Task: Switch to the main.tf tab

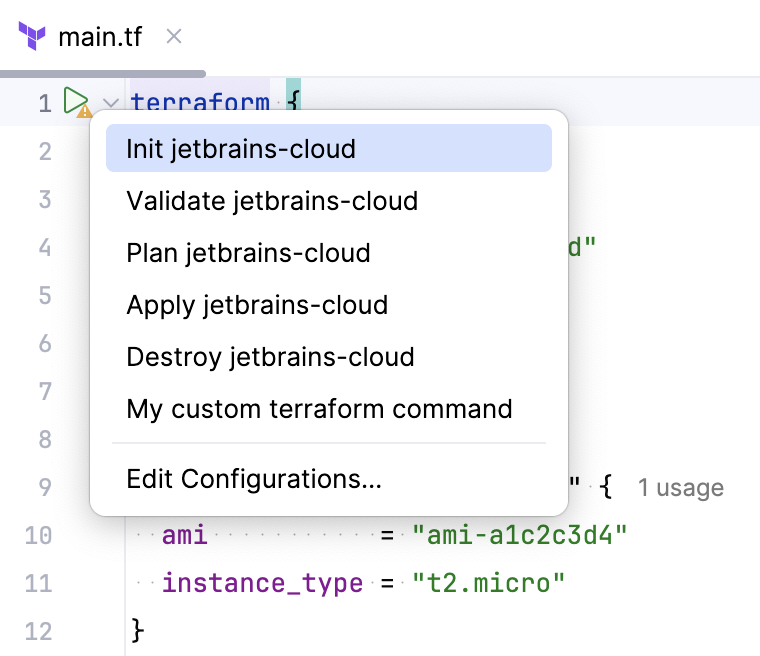Action: pos(100,37)
